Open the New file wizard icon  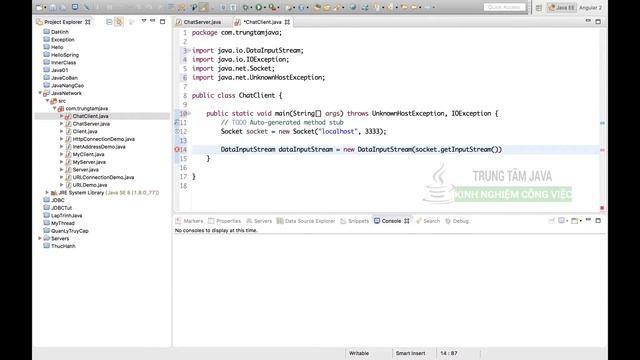coord(39,7)
